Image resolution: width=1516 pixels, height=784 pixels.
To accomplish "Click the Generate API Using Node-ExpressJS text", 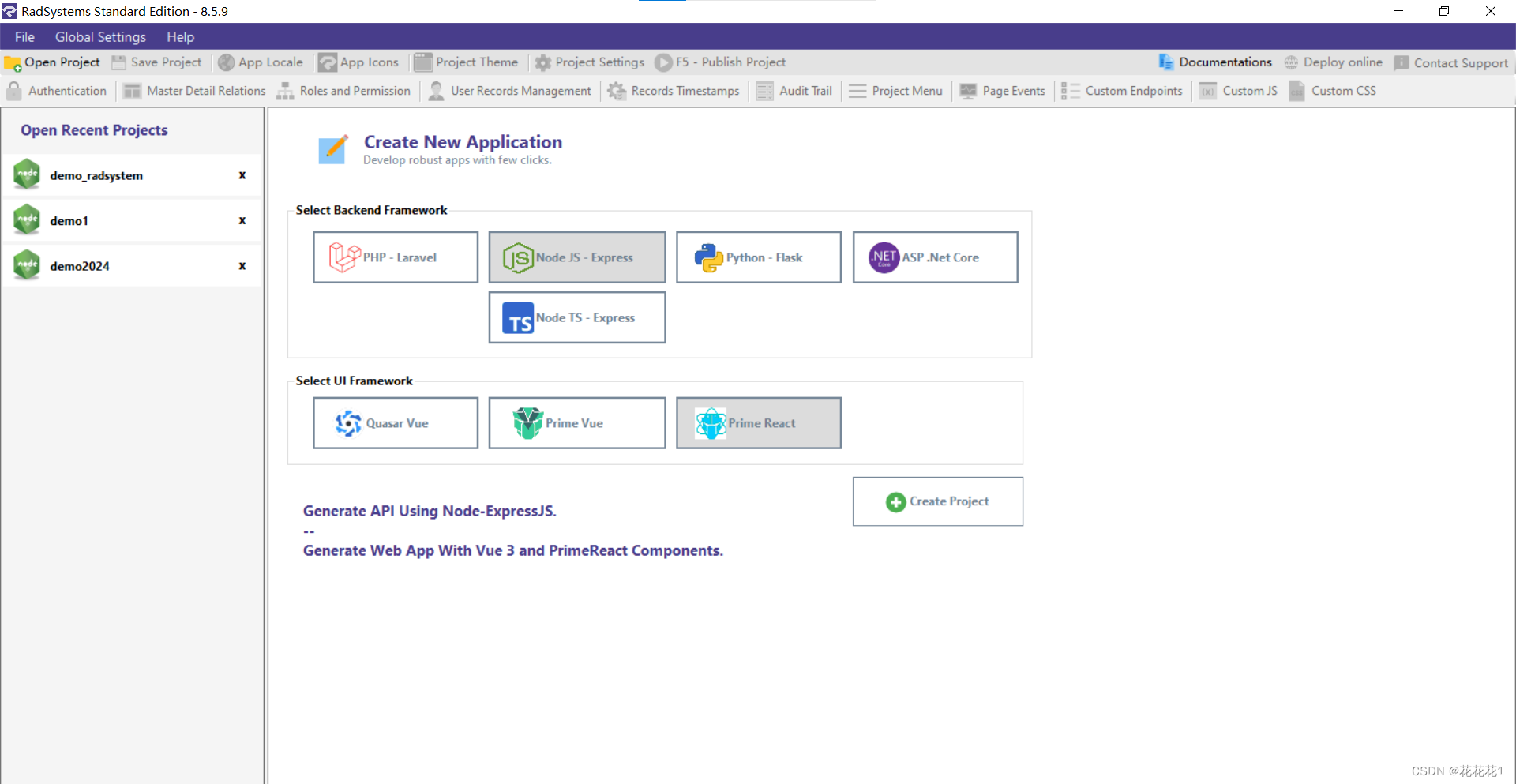I will point(430,511).
